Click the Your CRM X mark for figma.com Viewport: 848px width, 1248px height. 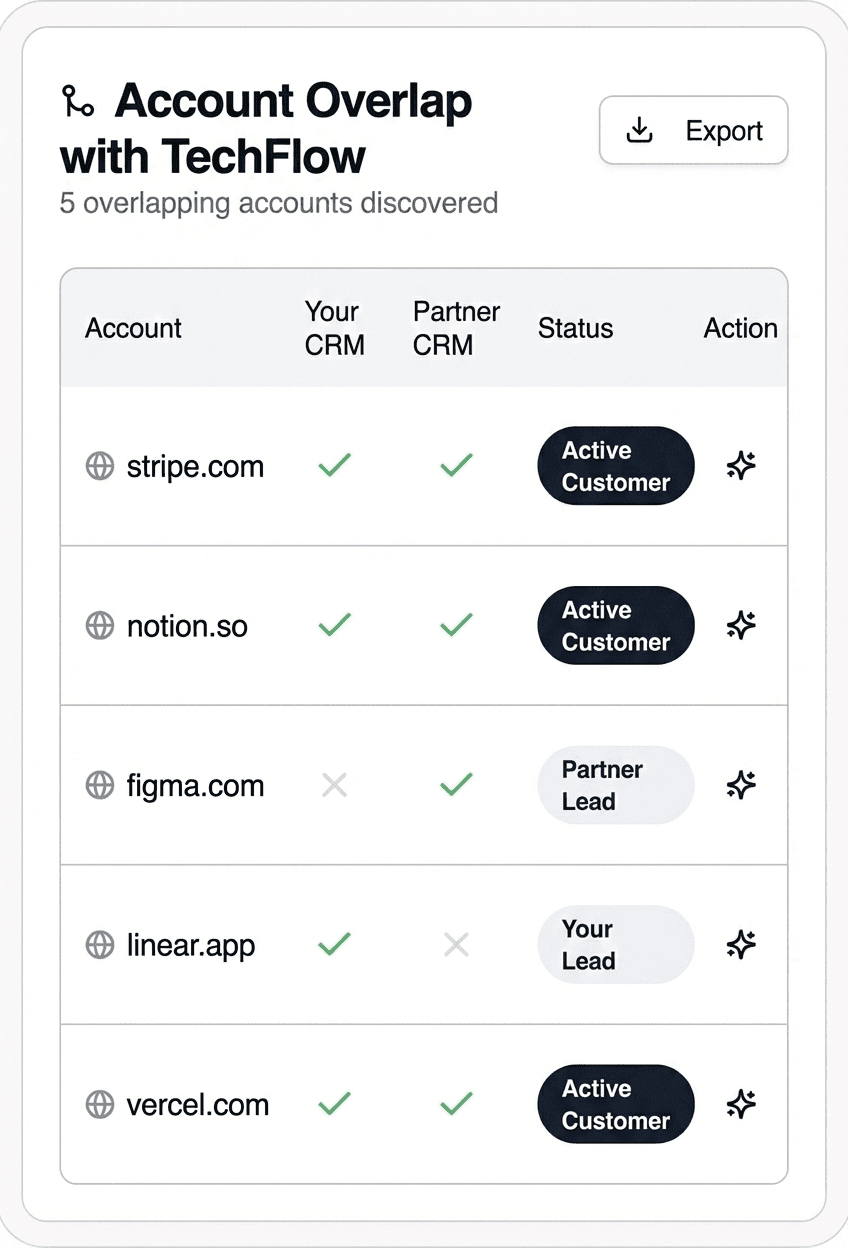coord(334,785)
